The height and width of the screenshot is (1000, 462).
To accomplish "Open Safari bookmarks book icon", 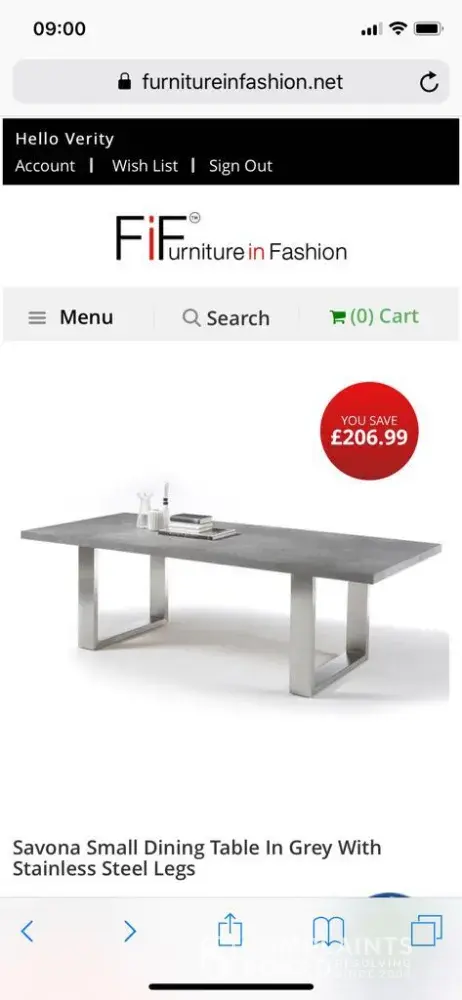I will pyautogui.click(x=329, y=932).
